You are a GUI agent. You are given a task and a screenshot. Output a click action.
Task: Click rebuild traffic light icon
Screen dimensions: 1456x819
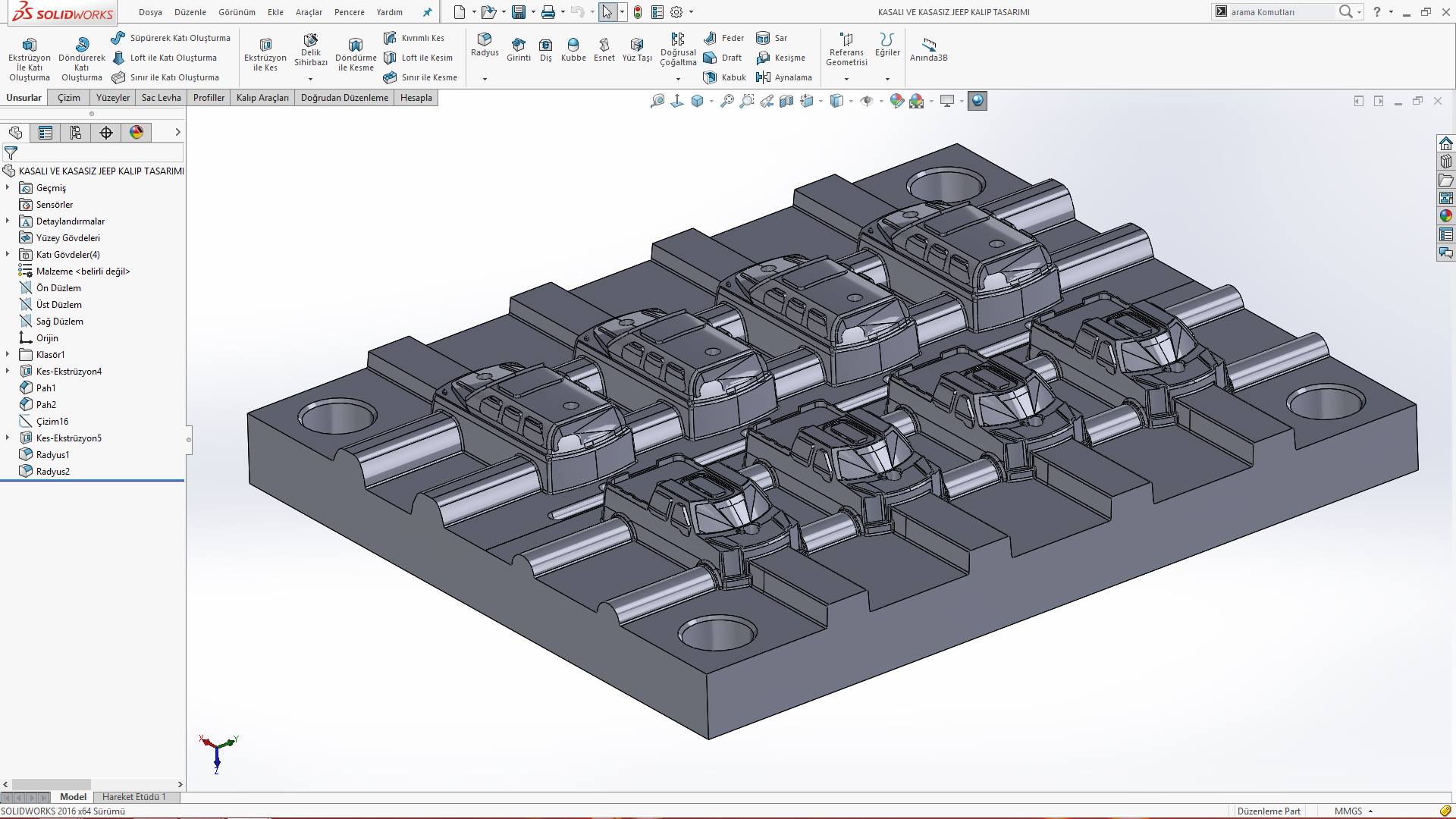[x=638, y=12]
